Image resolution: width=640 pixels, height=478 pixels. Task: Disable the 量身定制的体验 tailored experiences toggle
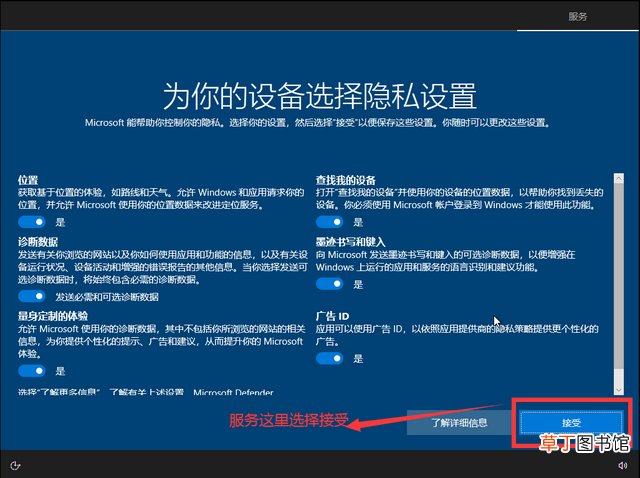[31, 371]
